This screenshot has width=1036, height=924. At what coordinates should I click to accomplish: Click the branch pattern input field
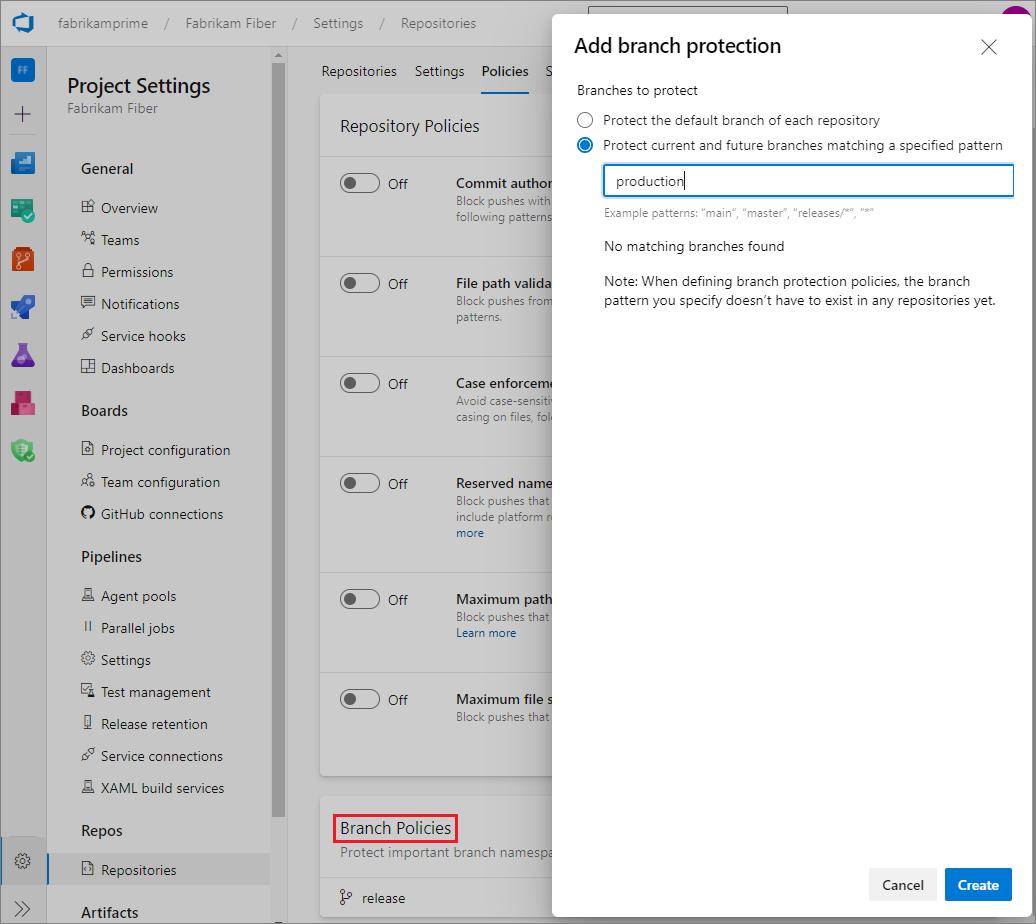tap(808, 181)
